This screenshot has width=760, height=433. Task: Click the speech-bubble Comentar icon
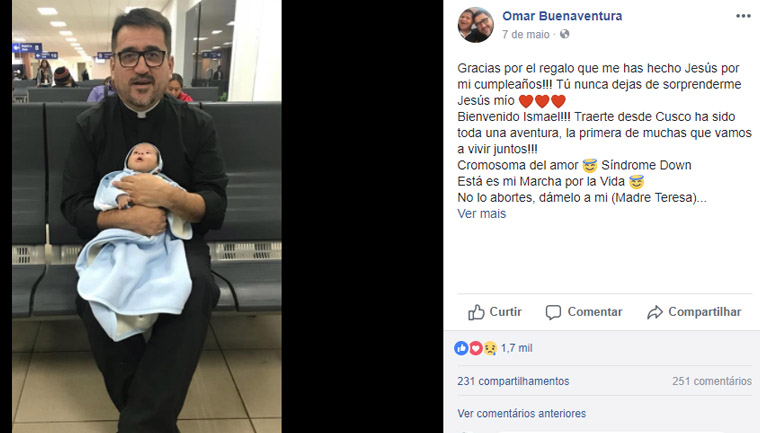tap(553, 312)
